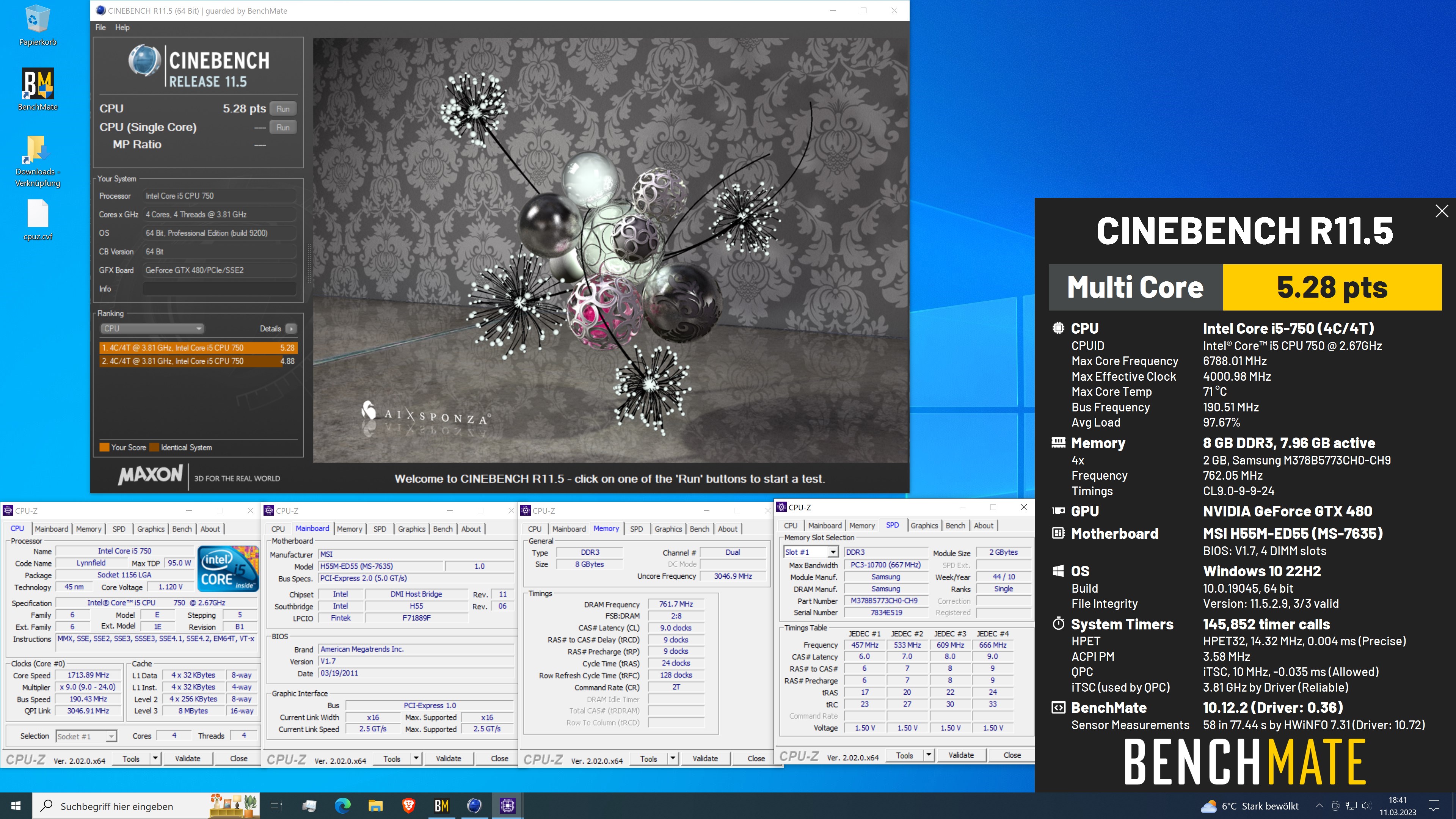1456x819 pixels.
Task: Select ranking entry 2 with score 4.88
Action: 198,361
